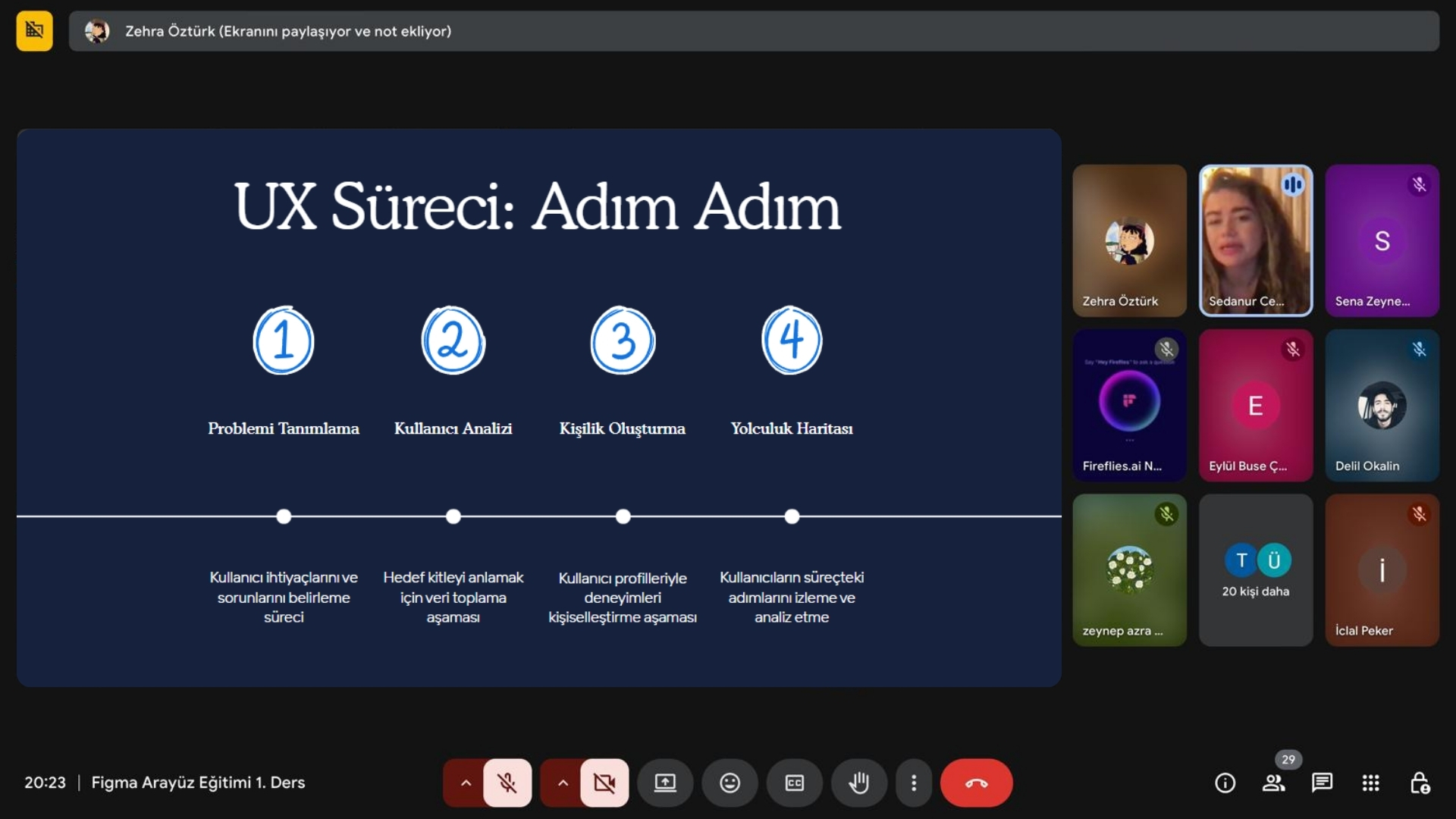Screen dimensions: 1456x819
Task: Open the in-call chat panel
Action: (x=1322, y=783)
